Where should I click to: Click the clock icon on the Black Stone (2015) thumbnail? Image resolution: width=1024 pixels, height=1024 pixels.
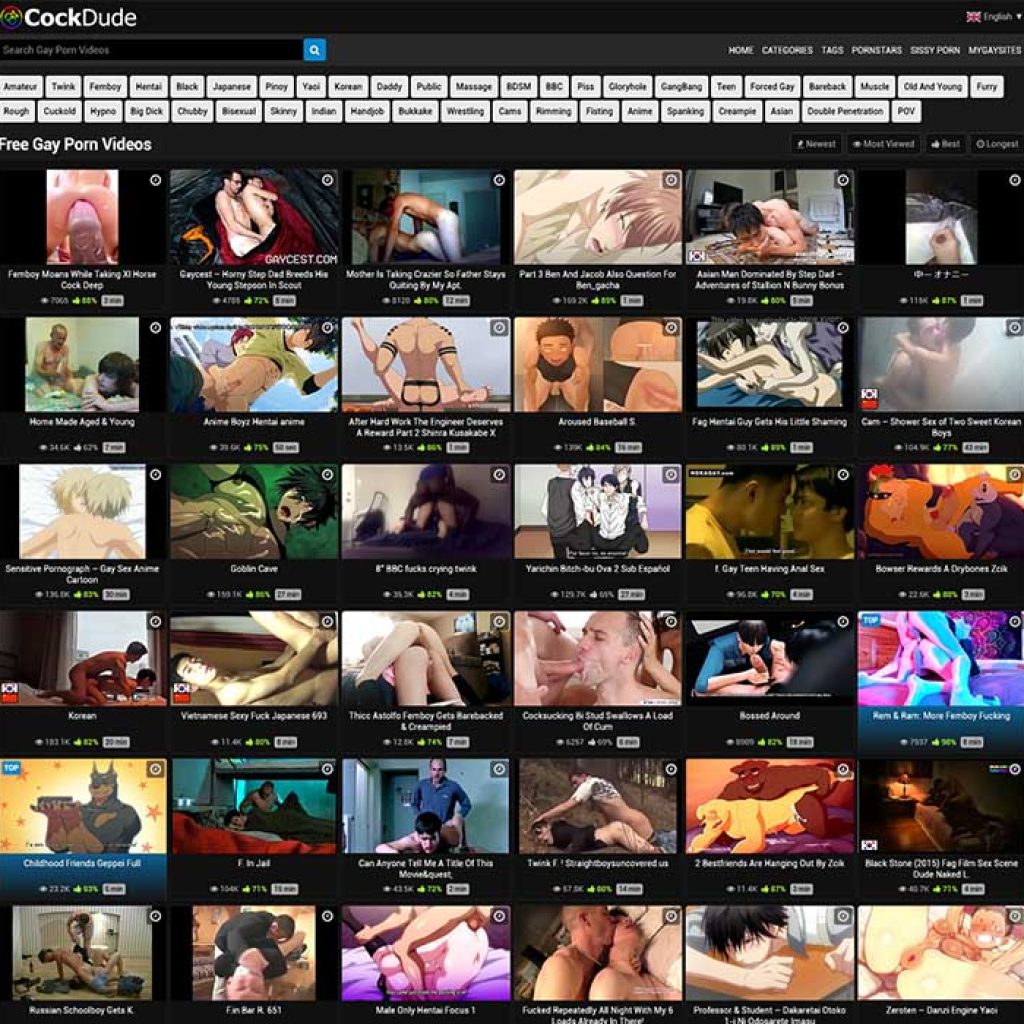(1015, 769)
